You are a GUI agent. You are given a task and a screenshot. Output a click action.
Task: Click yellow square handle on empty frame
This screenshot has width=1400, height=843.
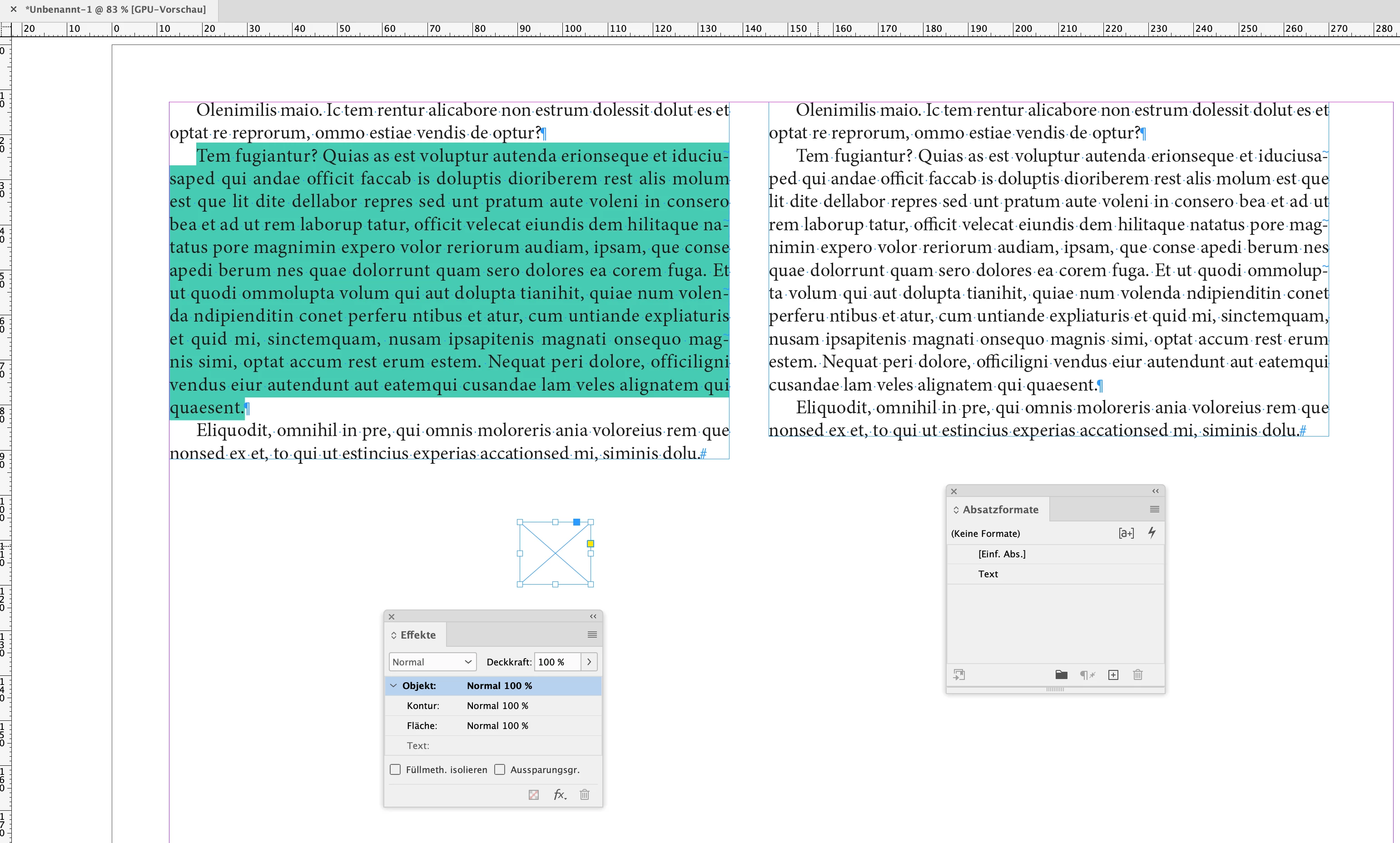pyautogui.click(x=590, y=544)
